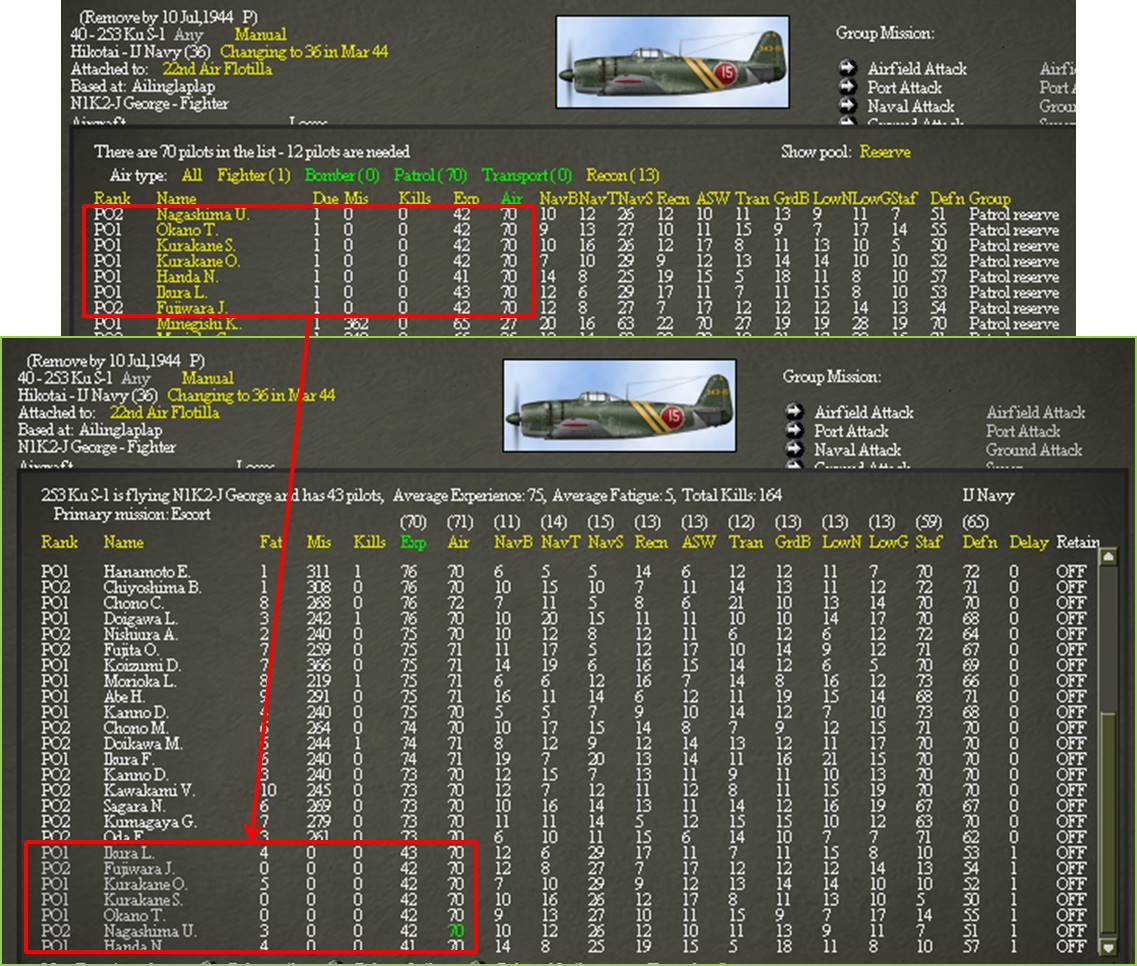This screenshot has height=966, width=1137.
Task: Sort reserve pool by Name in upper list
Action: pos(176,198)
